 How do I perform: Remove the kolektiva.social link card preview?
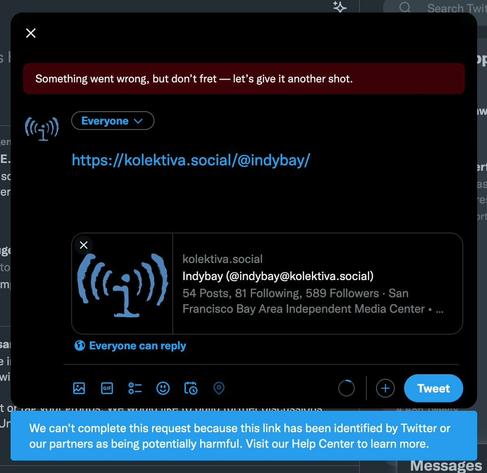click(x=84, y=245)
